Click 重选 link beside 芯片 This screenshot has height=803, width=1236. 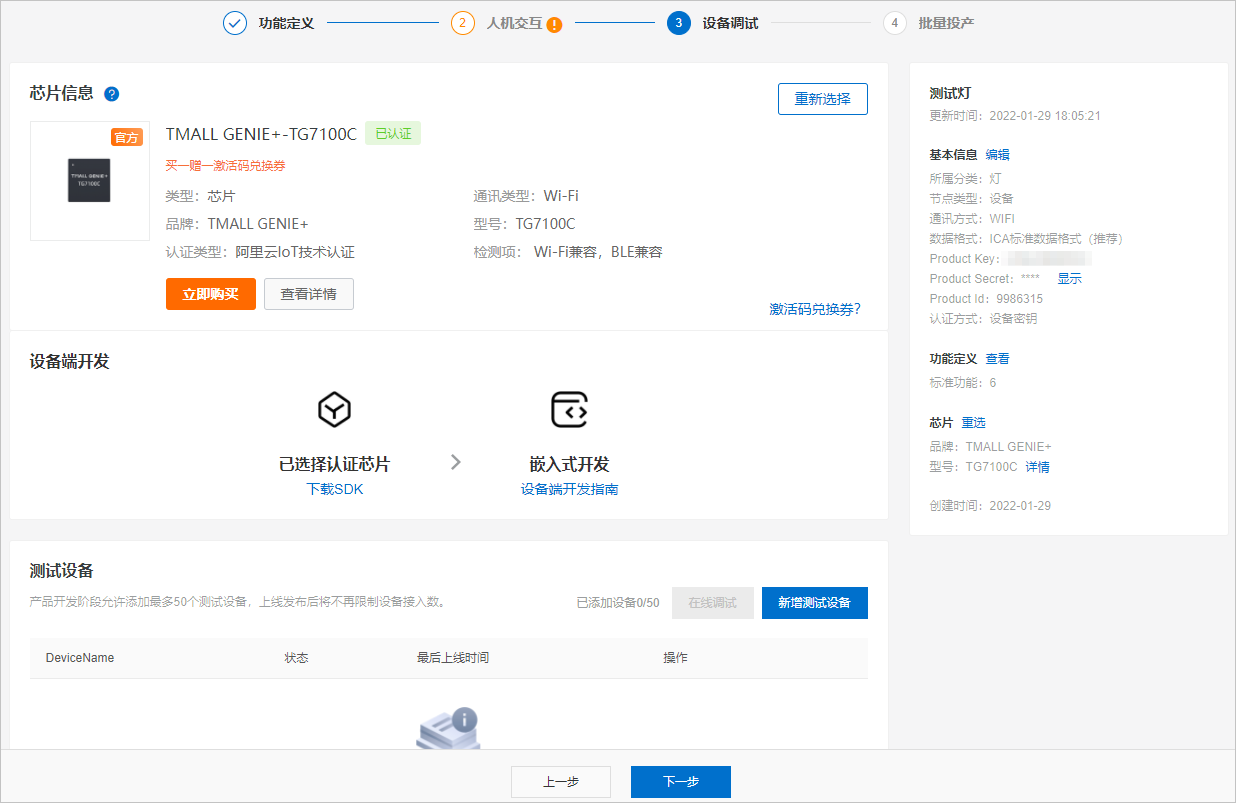974,423
